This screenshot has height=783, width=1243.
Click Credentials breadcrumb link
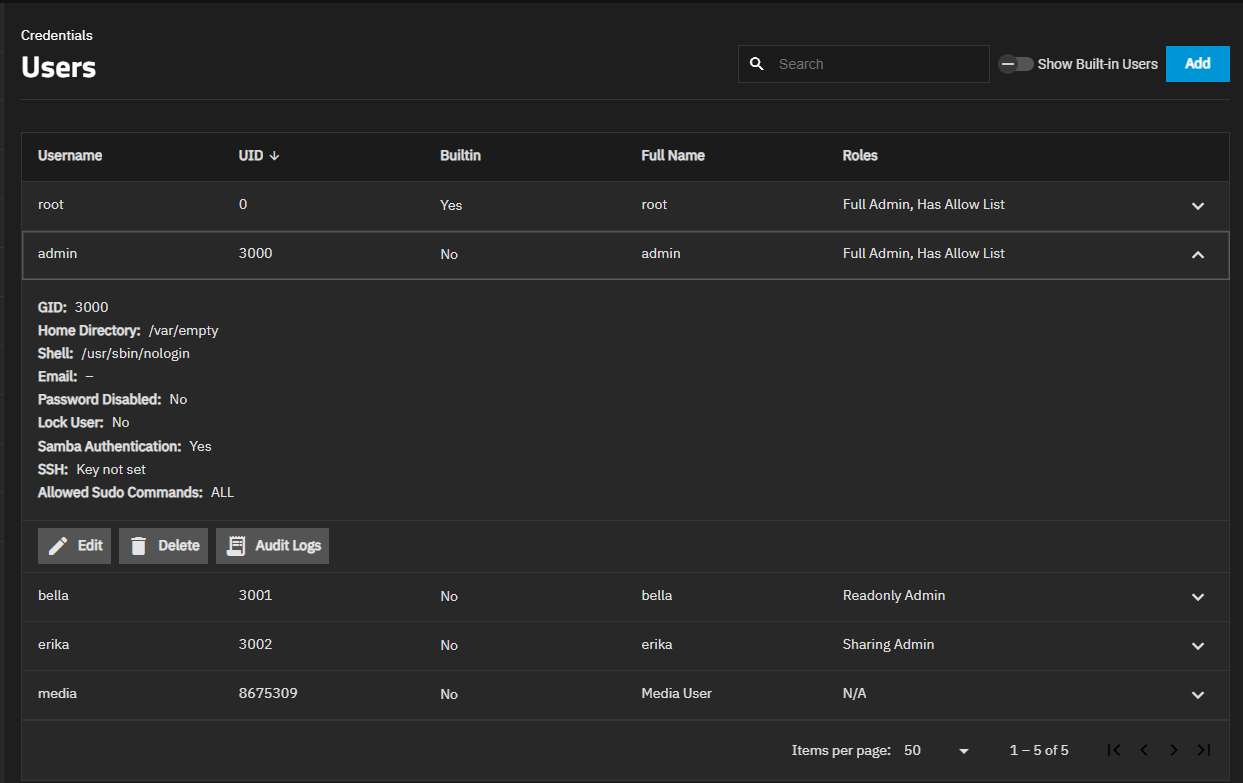(x=57, y=35)
